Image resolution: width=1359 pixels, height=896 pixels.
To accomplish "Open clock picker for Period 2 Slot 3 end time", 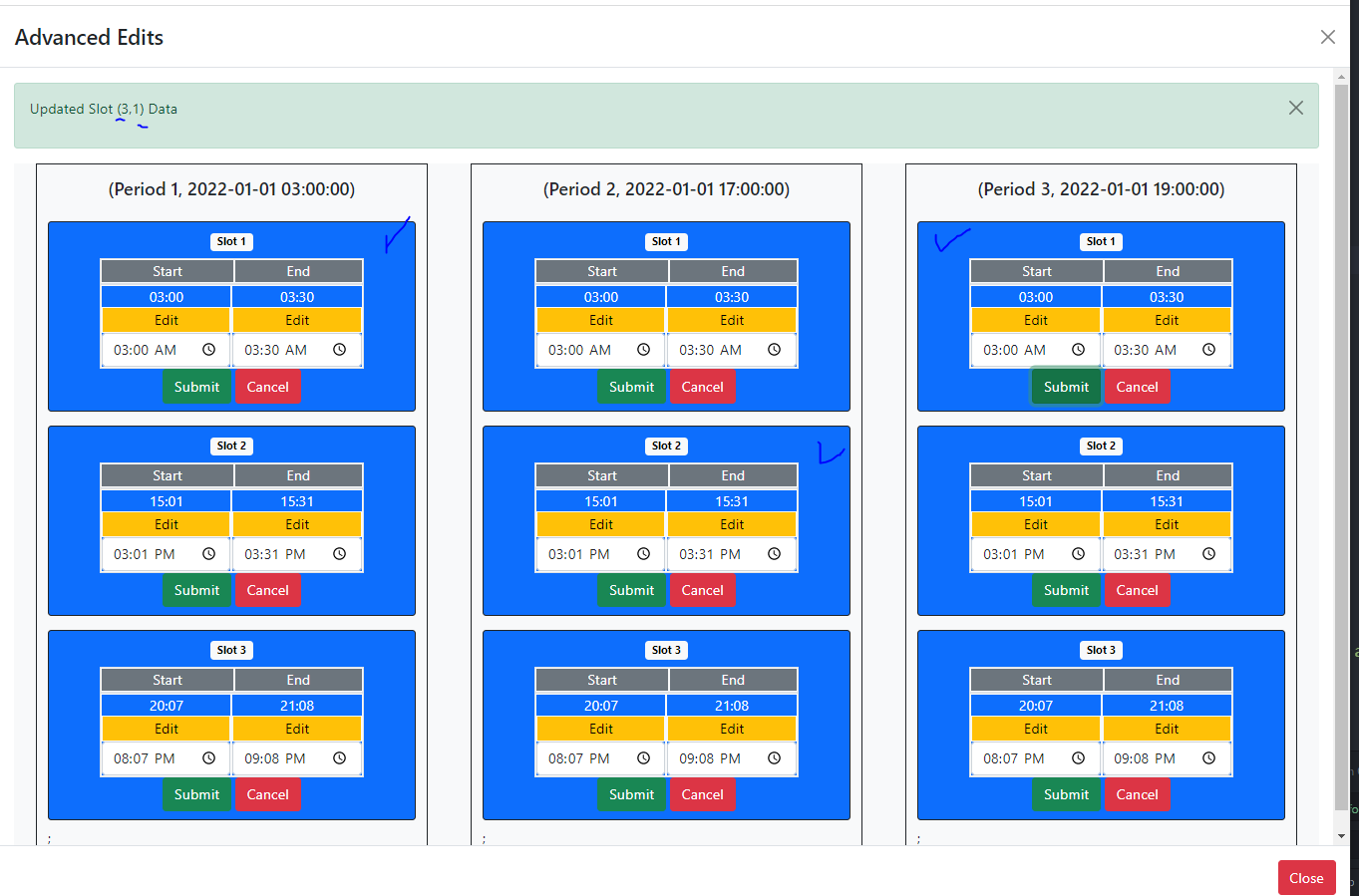I will click(x=774, y=758).
